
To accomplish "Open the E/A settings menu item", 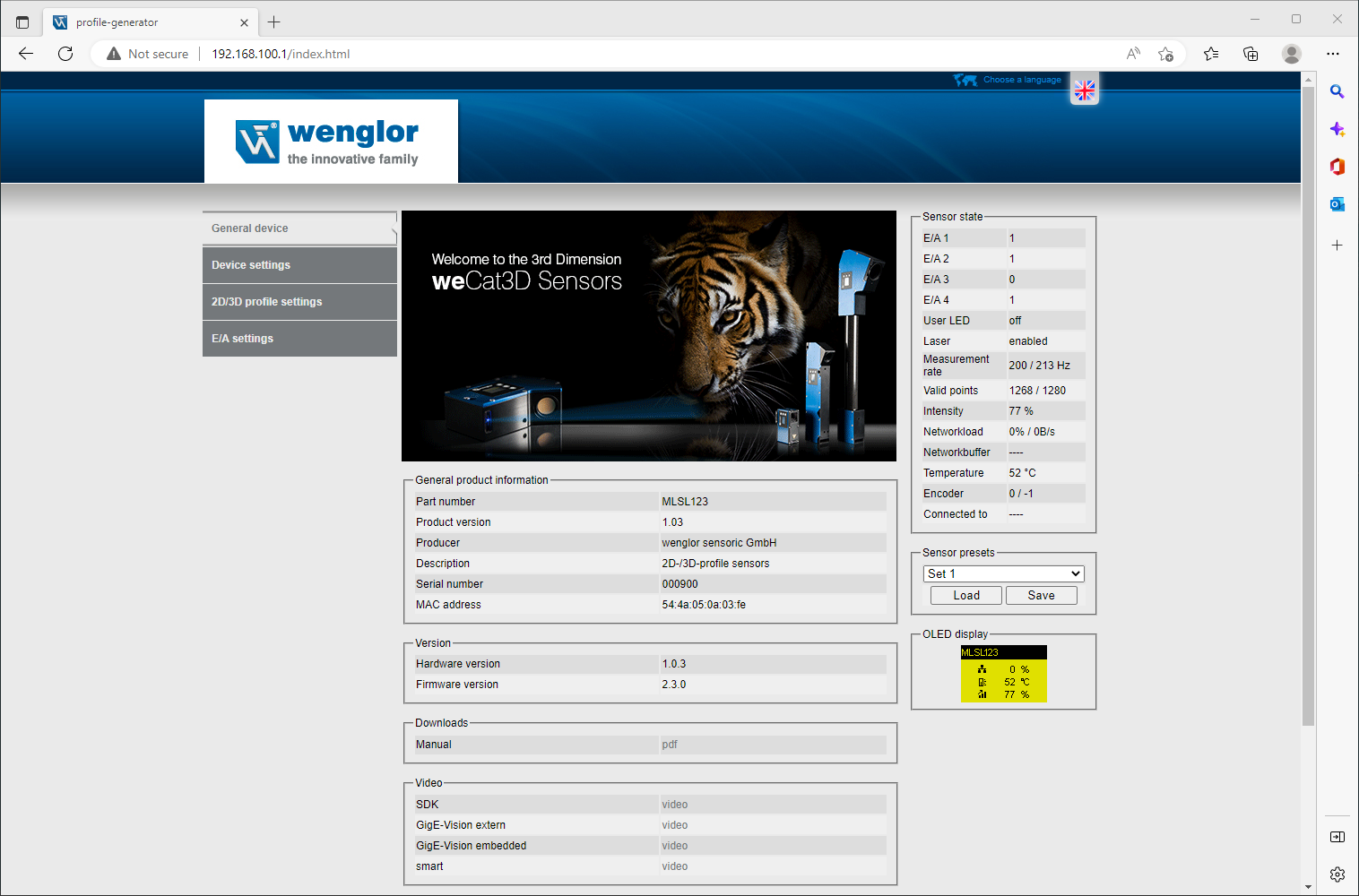I will (299, 339).
